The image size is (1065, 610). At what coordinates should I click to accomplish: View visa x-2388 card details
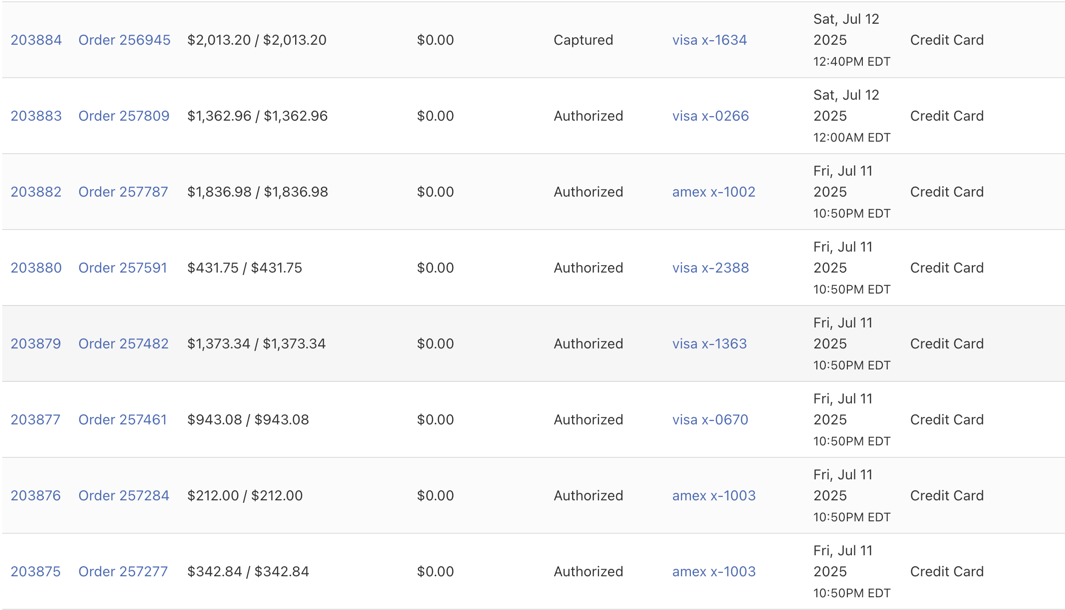(x=711, y=267)
